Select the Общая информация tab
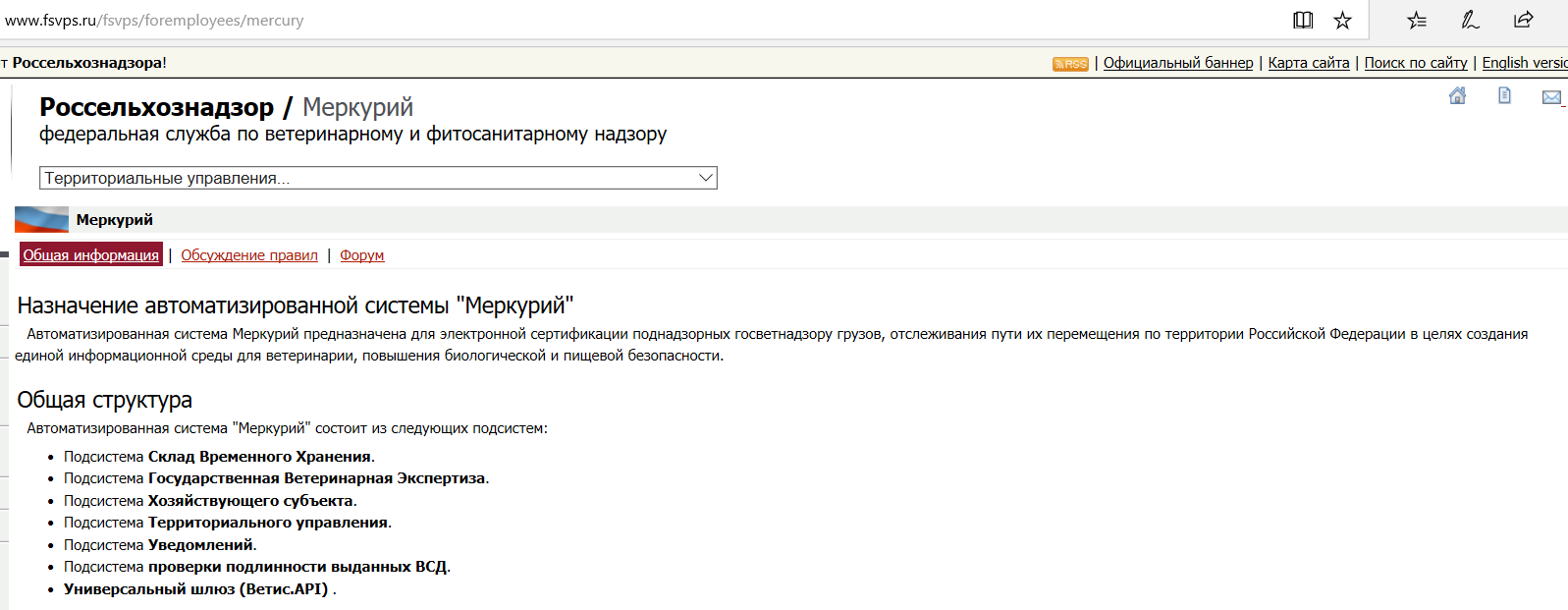Image resolution: width=1568 pixels, height=610 pixels. click(x=91, y=255)
